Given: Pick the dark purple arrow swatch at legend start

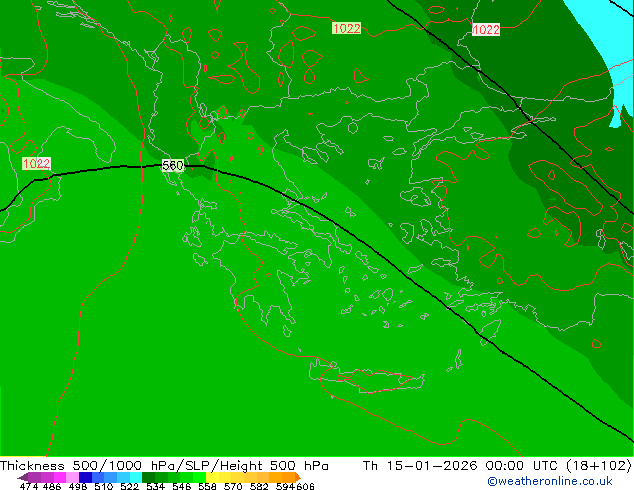Looking at the screenshot, I should click(x=23, y=477).
